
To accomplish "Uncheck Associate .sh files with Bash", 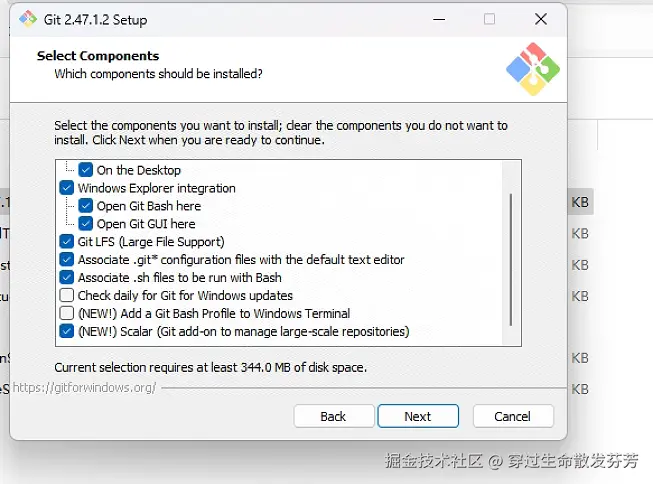I will [67, 278].
